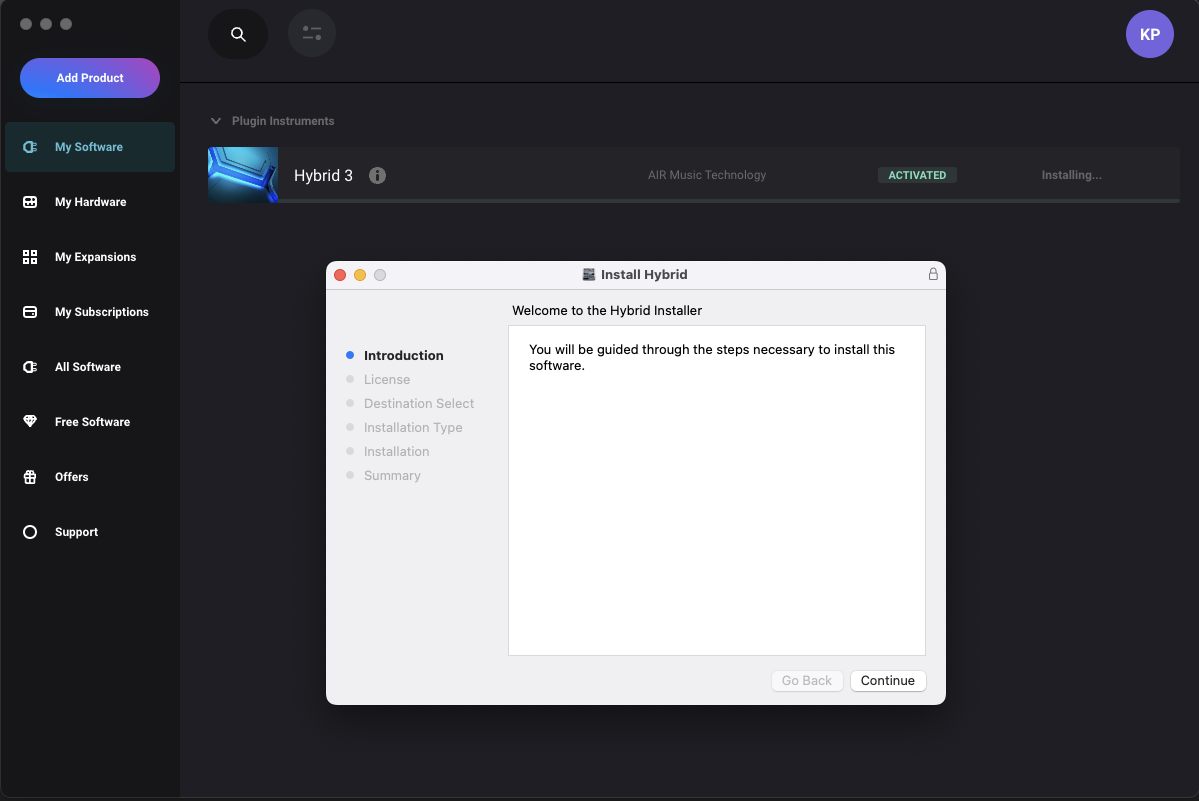
Task: Select the Introduction installer step
Action: click(403, 355)
